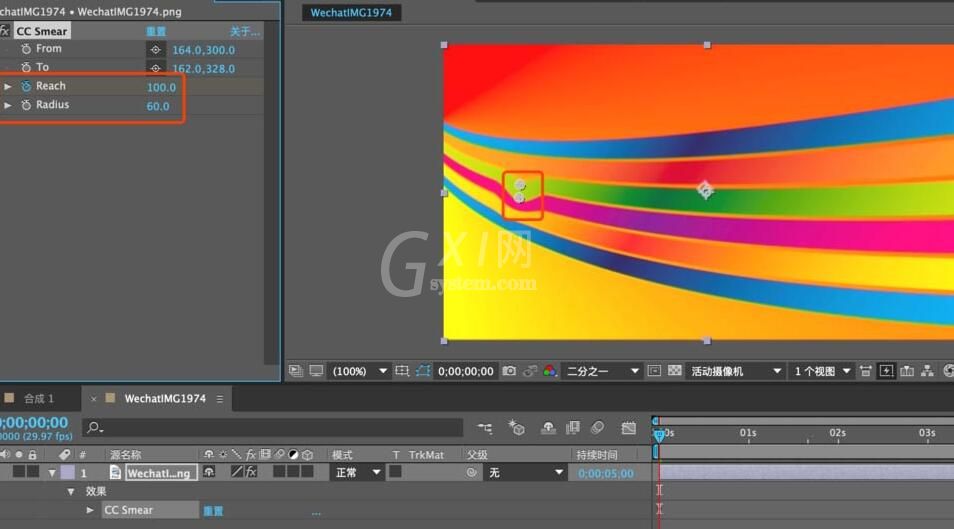The height and width of the screenshot is (529, 954).
Task: Click the always preview this view icon
Action: (x=296, y=371)
